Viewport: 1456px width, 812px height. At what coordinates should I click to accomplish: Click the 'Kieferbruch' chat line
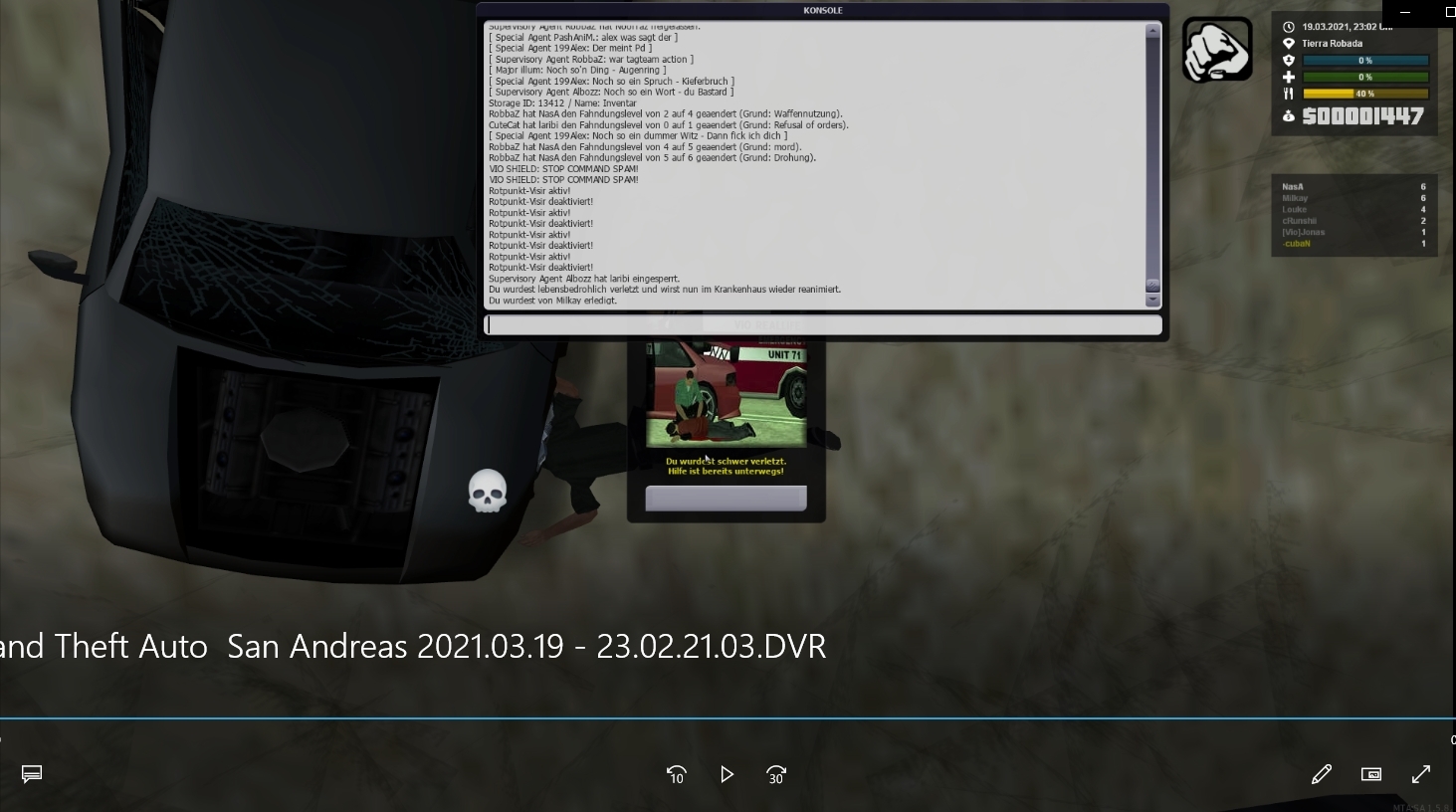(611, 82)
